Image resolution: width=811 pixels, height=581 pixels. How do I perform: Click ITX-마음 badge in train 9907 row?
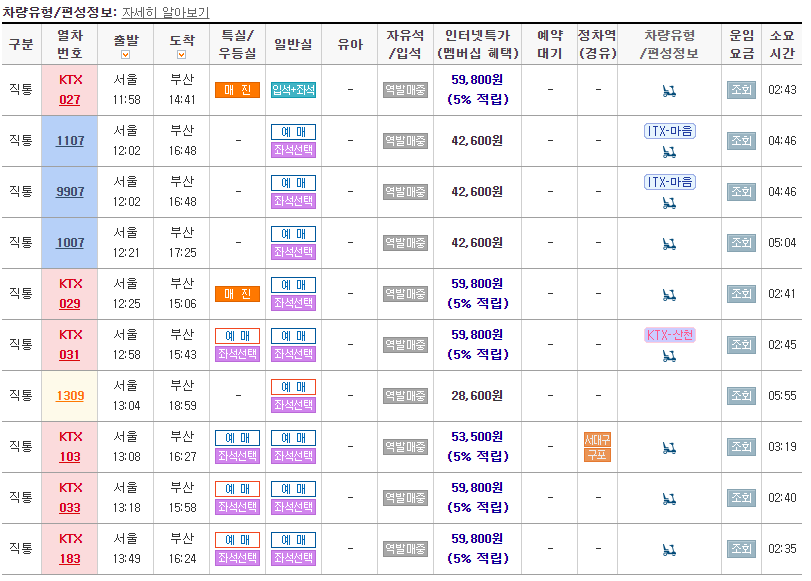point(670,182)
